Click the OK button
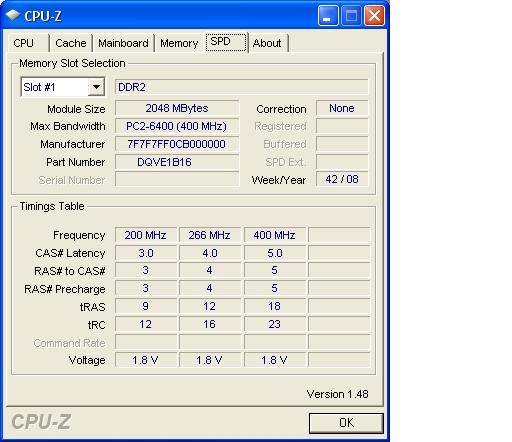512x442 pixels. click(346, 423)
